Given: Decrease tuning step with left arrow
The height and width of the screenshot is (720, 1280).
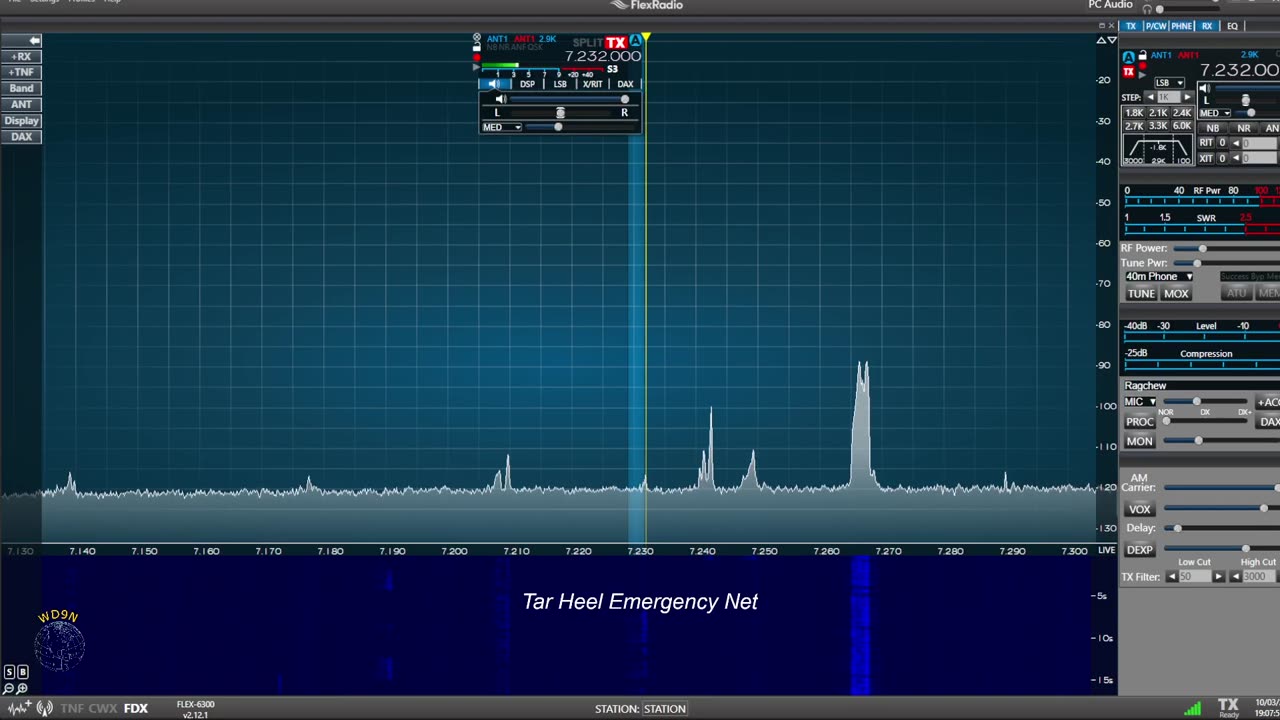Looking at the screenshot, I should pos(1150,97).
